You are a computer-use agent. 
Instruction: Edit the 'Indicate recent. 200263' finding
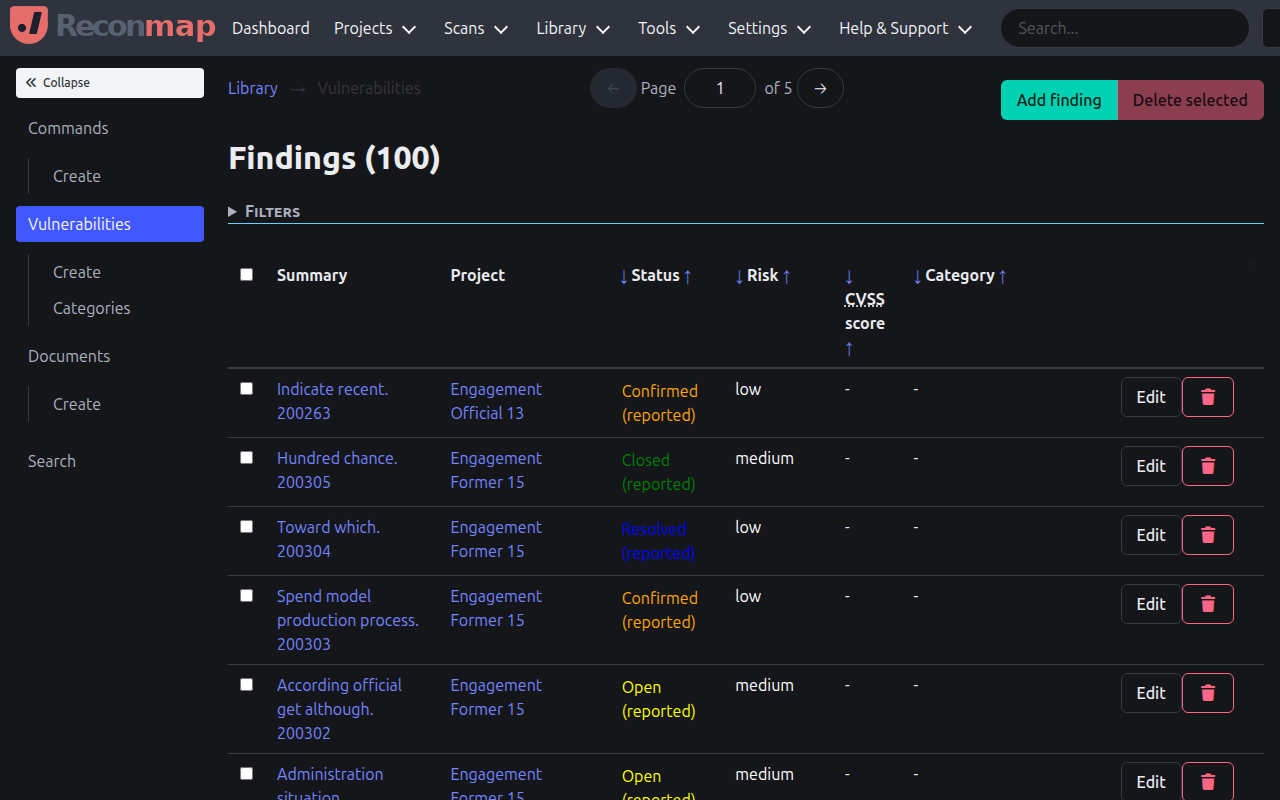coord(1151,397)
